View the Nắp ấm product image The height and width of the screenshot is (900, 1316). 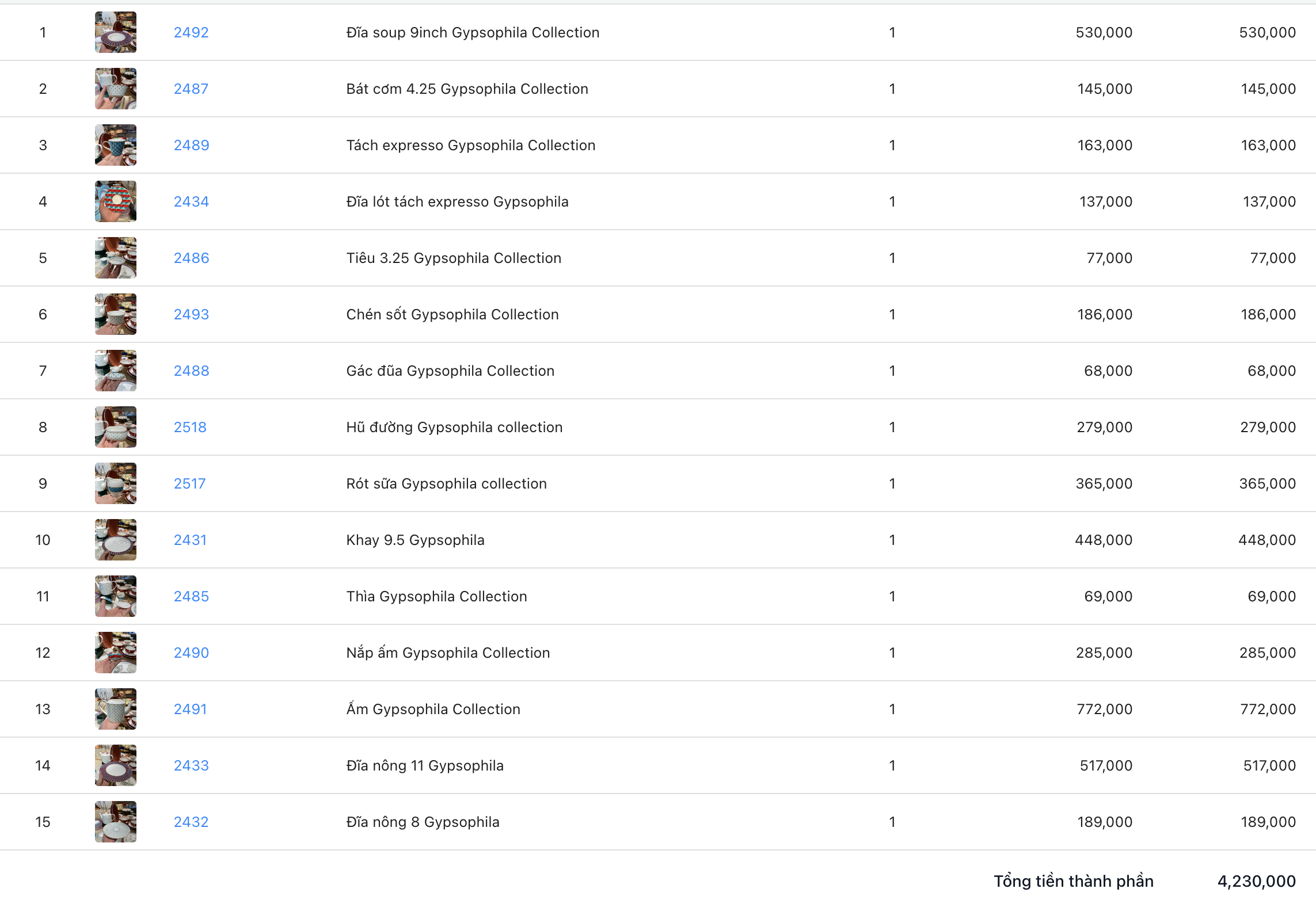[x=116, y=653]
